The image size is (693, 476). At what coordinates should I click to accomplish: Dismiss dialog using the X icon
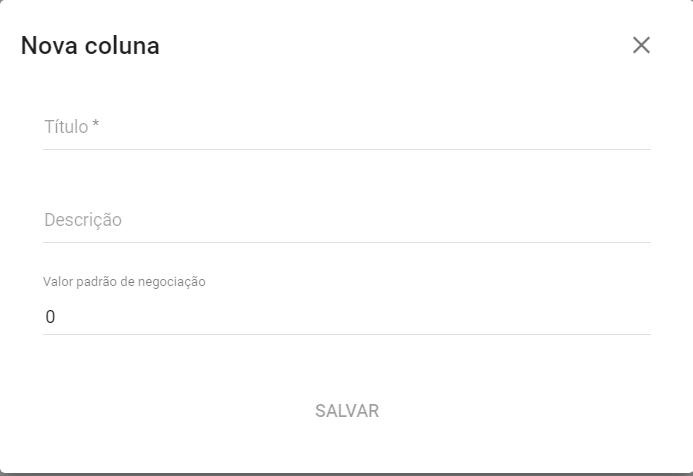(x=641, y=46)
